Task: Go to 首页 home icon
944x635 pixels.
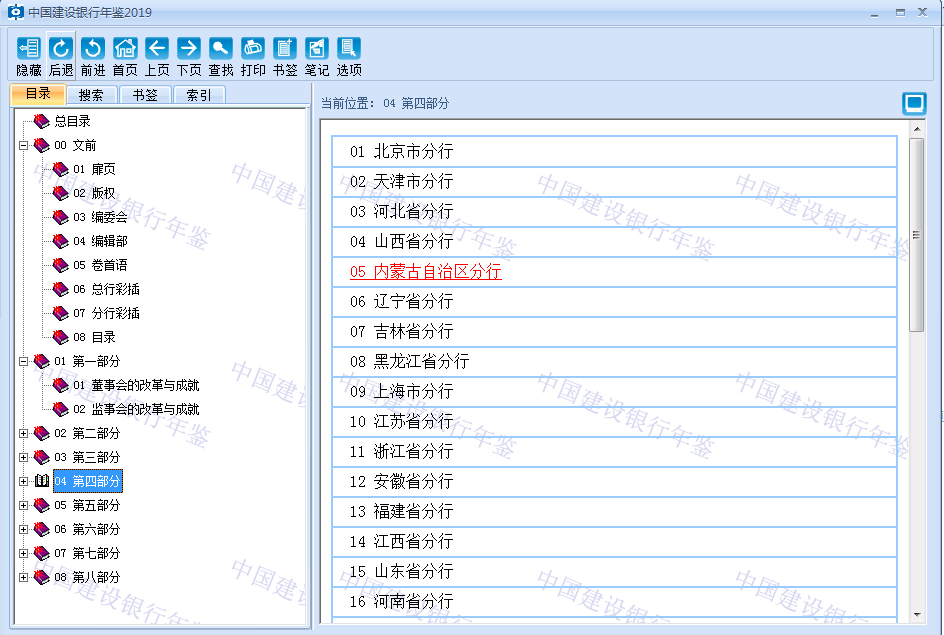Action: (125, 48)
